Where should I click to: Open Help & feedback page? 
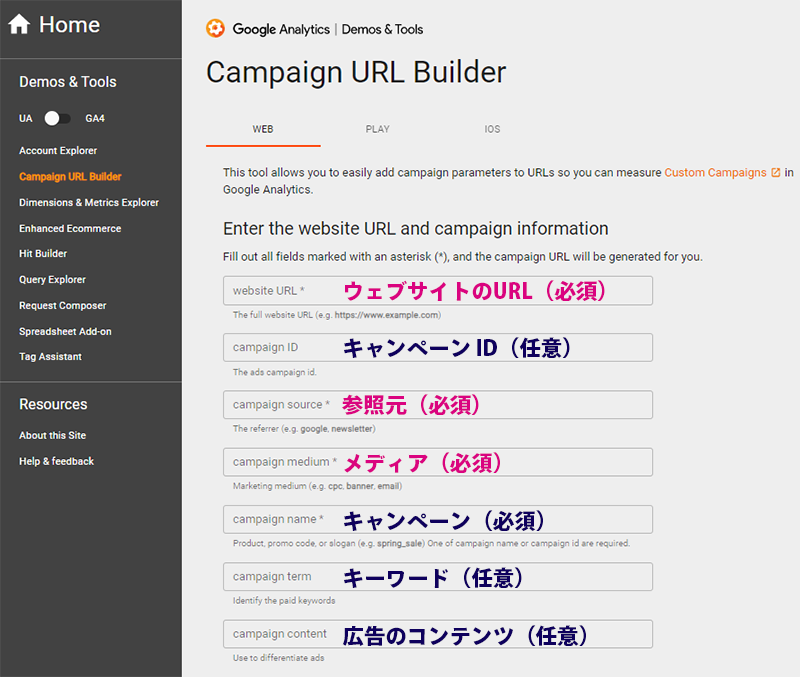57,461
